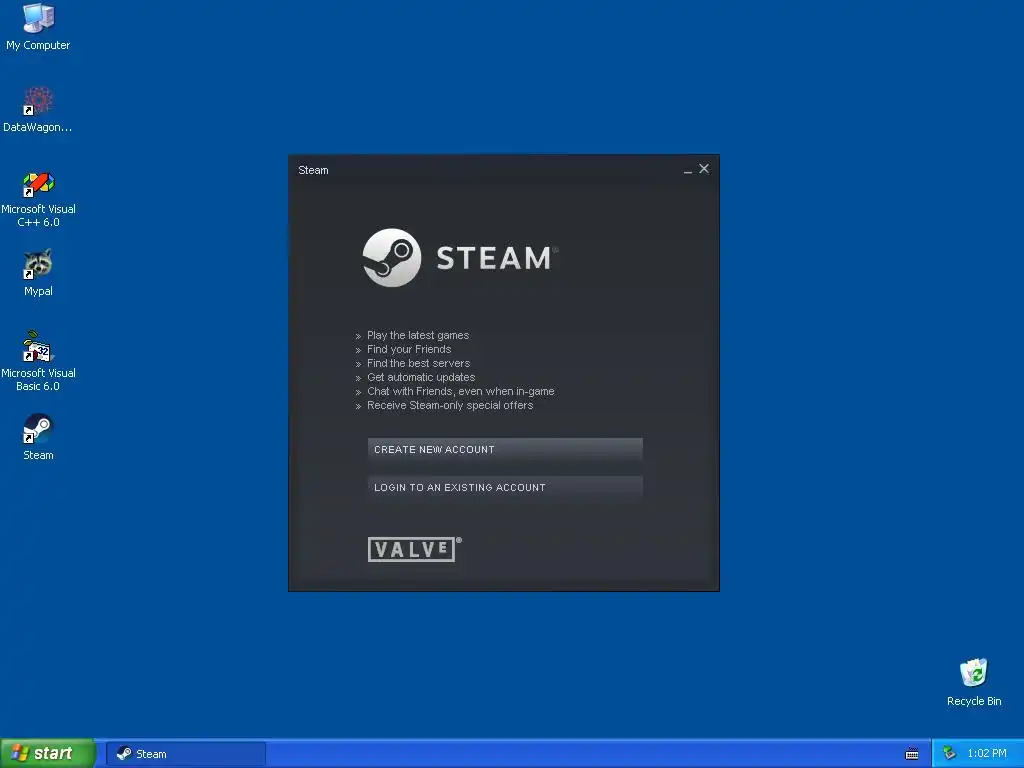Click 'Get automatic updates' text

click(421, 377)
